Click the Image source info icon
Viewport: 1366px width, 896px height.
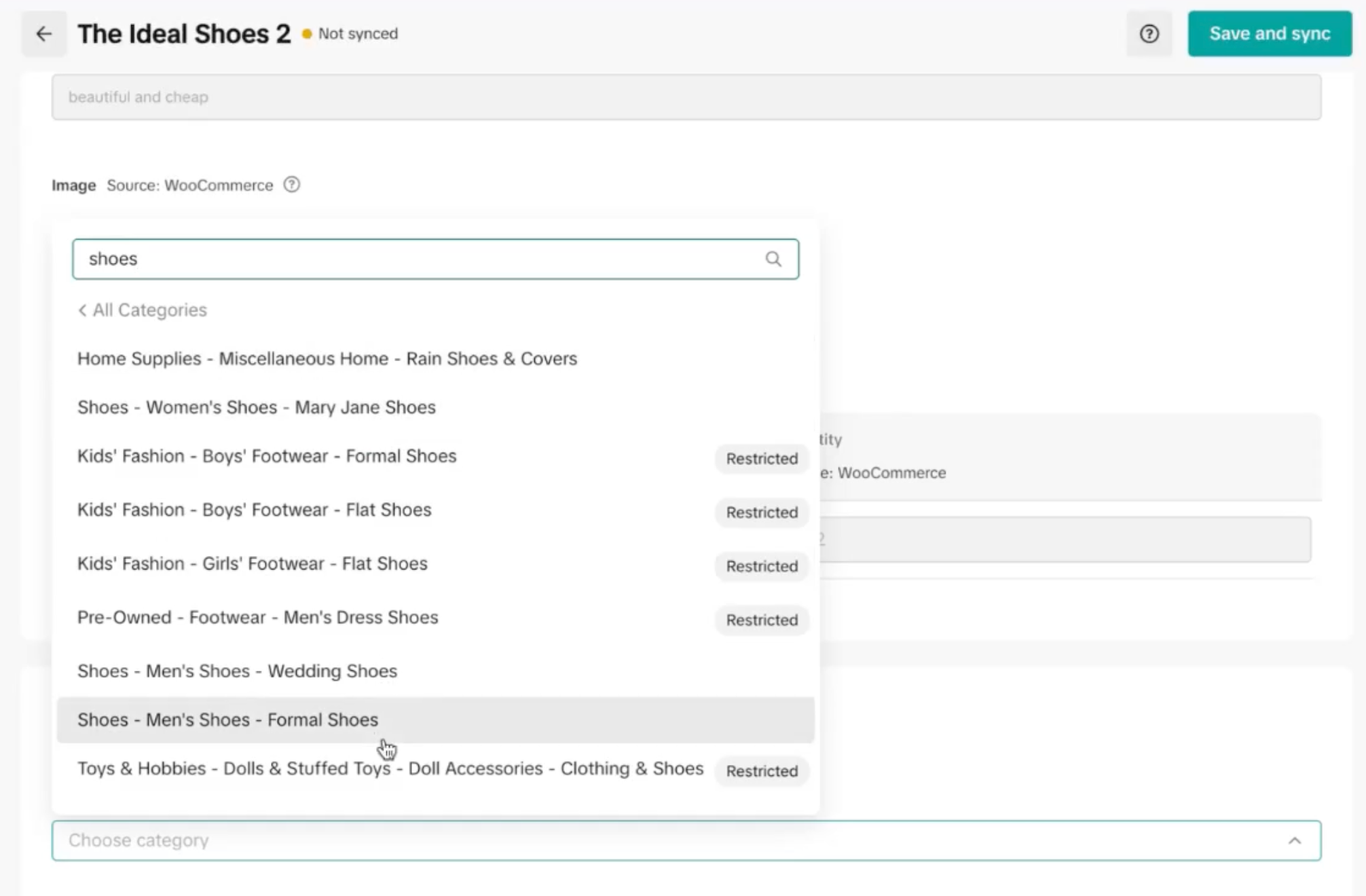(x=292, y=185)
